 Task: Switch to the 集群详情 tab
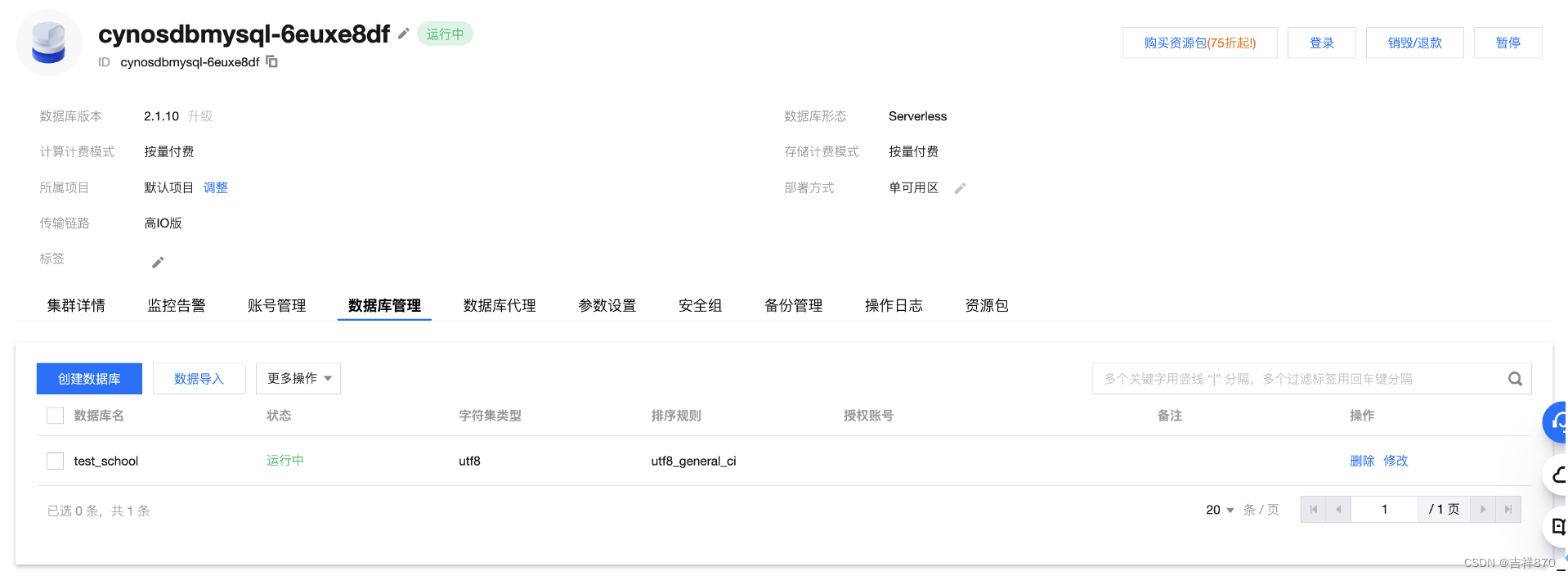(76, 305)
